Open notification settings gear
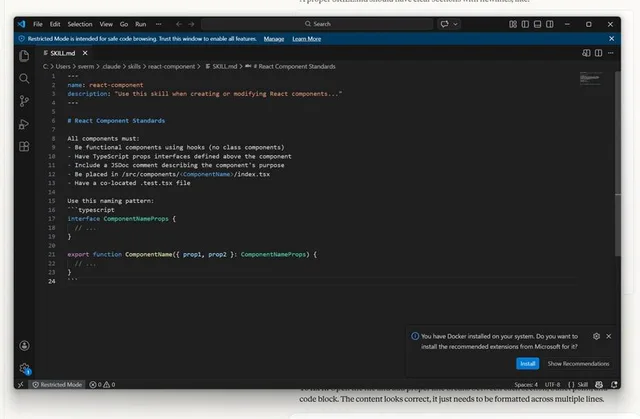Screen dimensions: 640x419 [596, 336]
